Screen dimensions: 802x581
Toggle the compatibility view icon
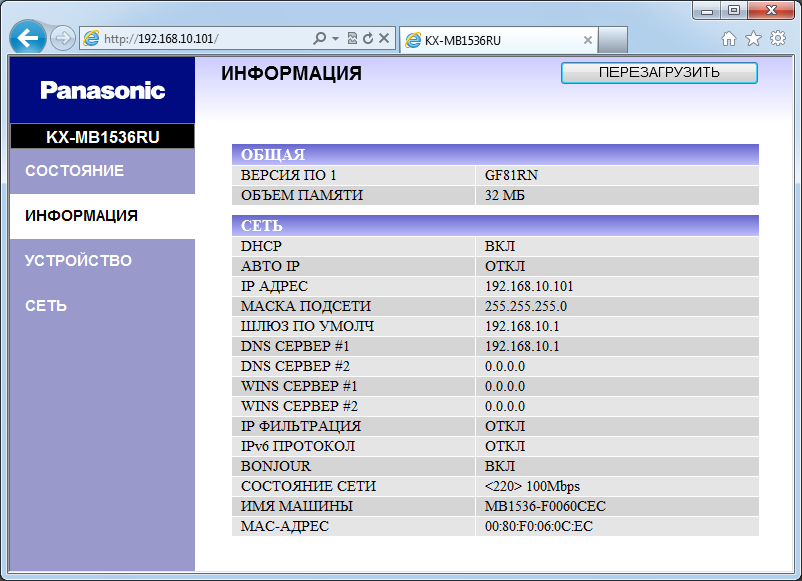352,38
